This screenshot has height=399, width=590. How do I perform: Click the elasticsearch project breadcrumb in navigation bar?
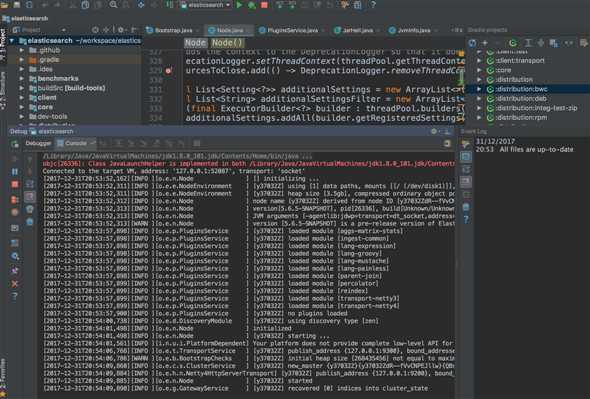click(25, 18)
